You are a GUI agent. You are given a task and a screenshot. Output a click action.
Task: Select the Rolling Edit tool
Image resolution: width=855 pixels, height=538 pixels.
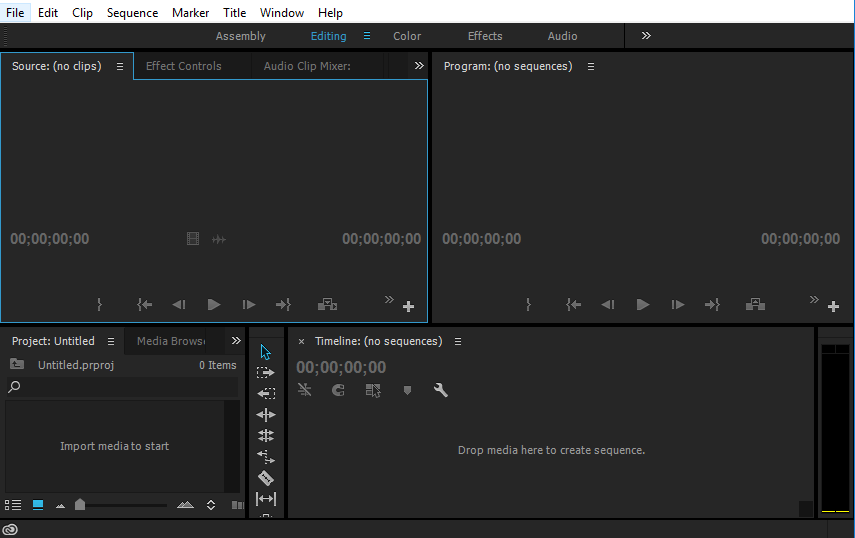(x=266, y=436)
